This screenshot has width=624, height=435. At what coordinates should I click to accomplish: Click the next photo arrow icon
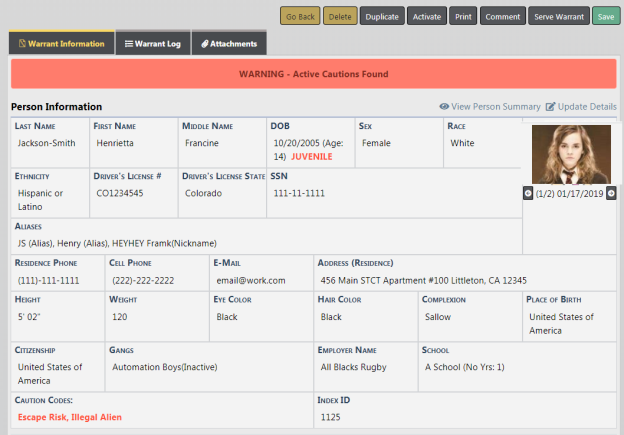click(611, 193)
